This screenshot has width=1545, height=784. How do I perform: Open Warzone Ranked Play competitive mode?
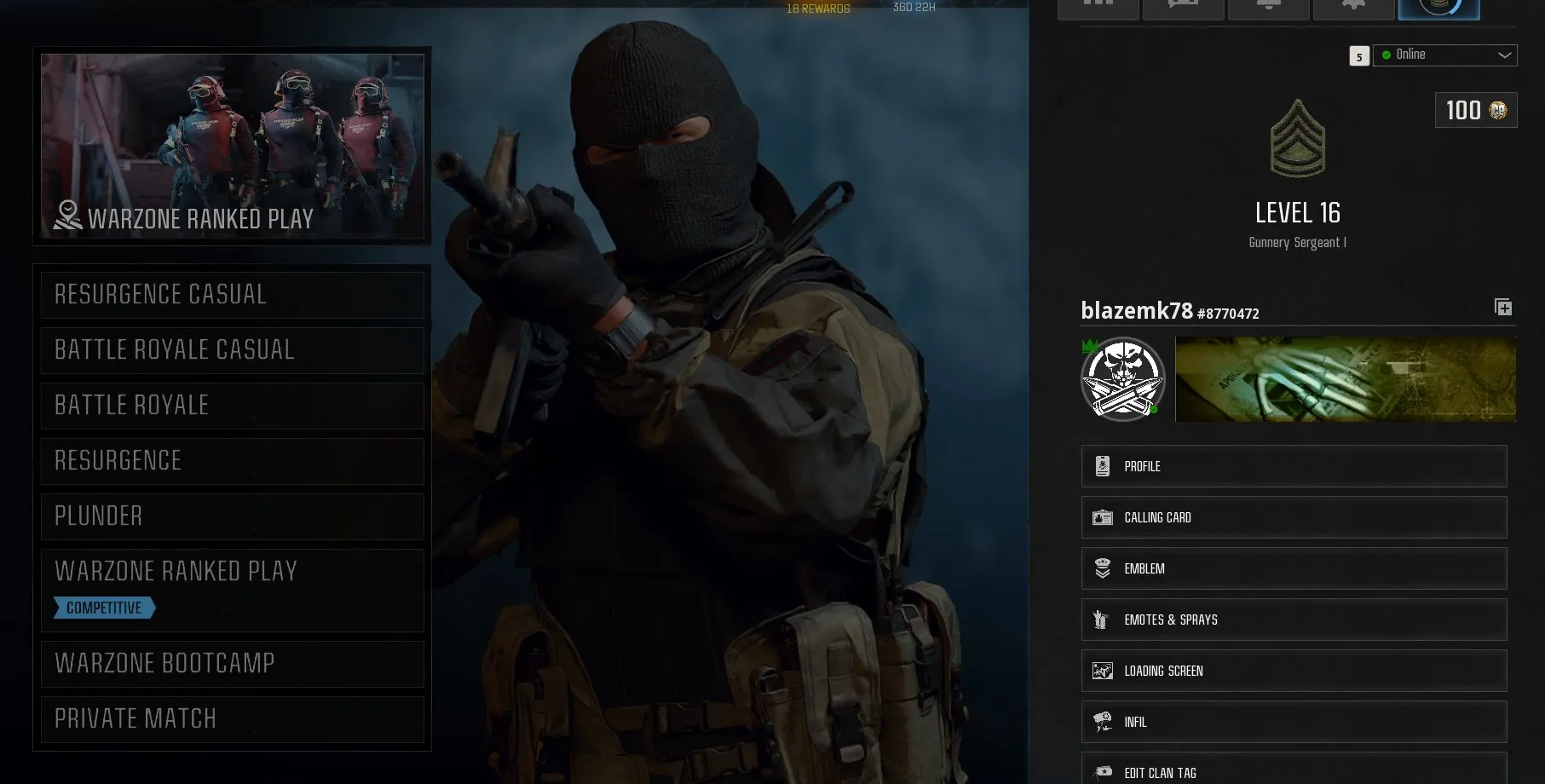click(232, 591)
